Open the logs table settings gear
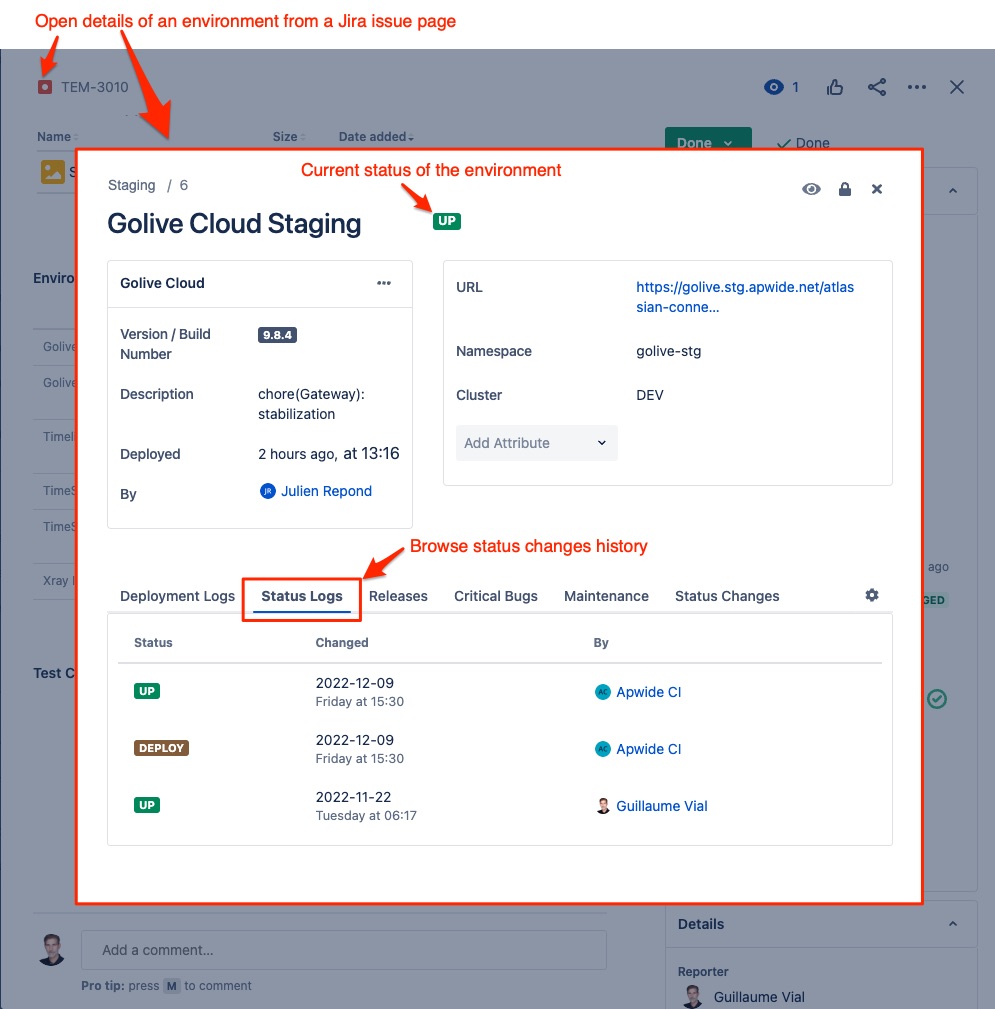Viewport: 995px width, 1009px height. point(872,595)
